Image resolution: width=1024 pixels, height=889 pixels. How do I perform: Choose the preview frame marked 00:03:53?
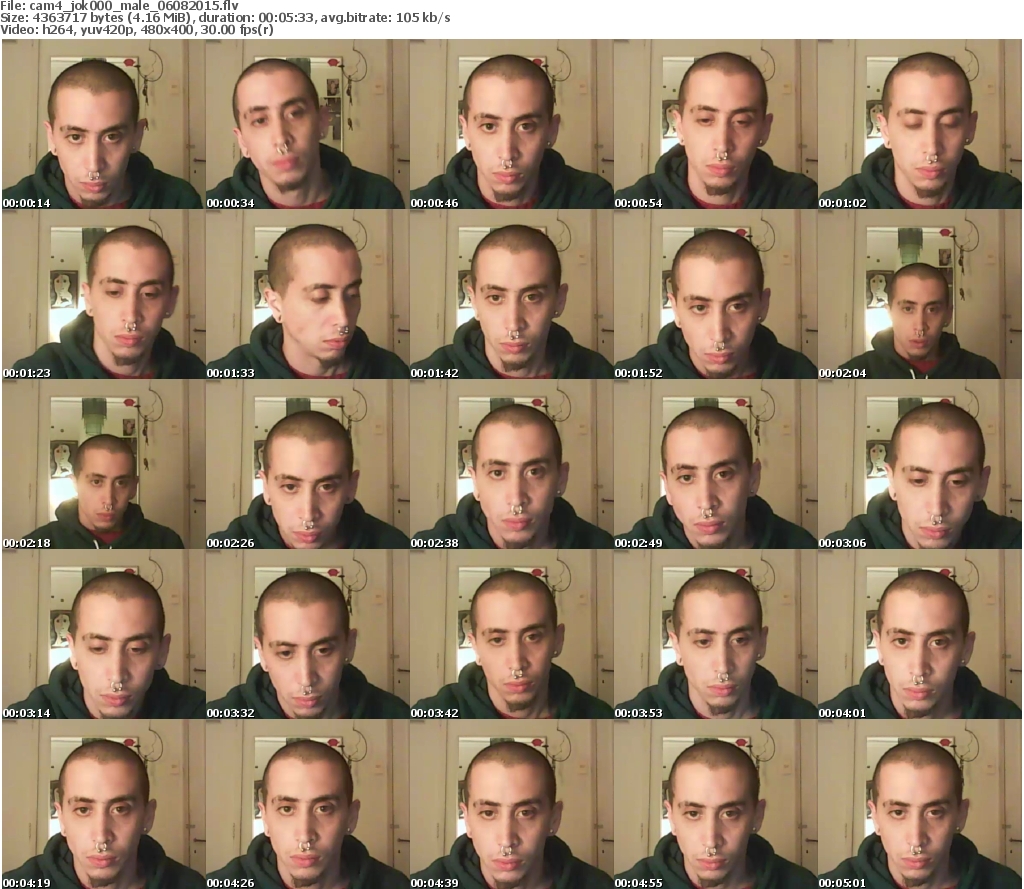point(715,634)
